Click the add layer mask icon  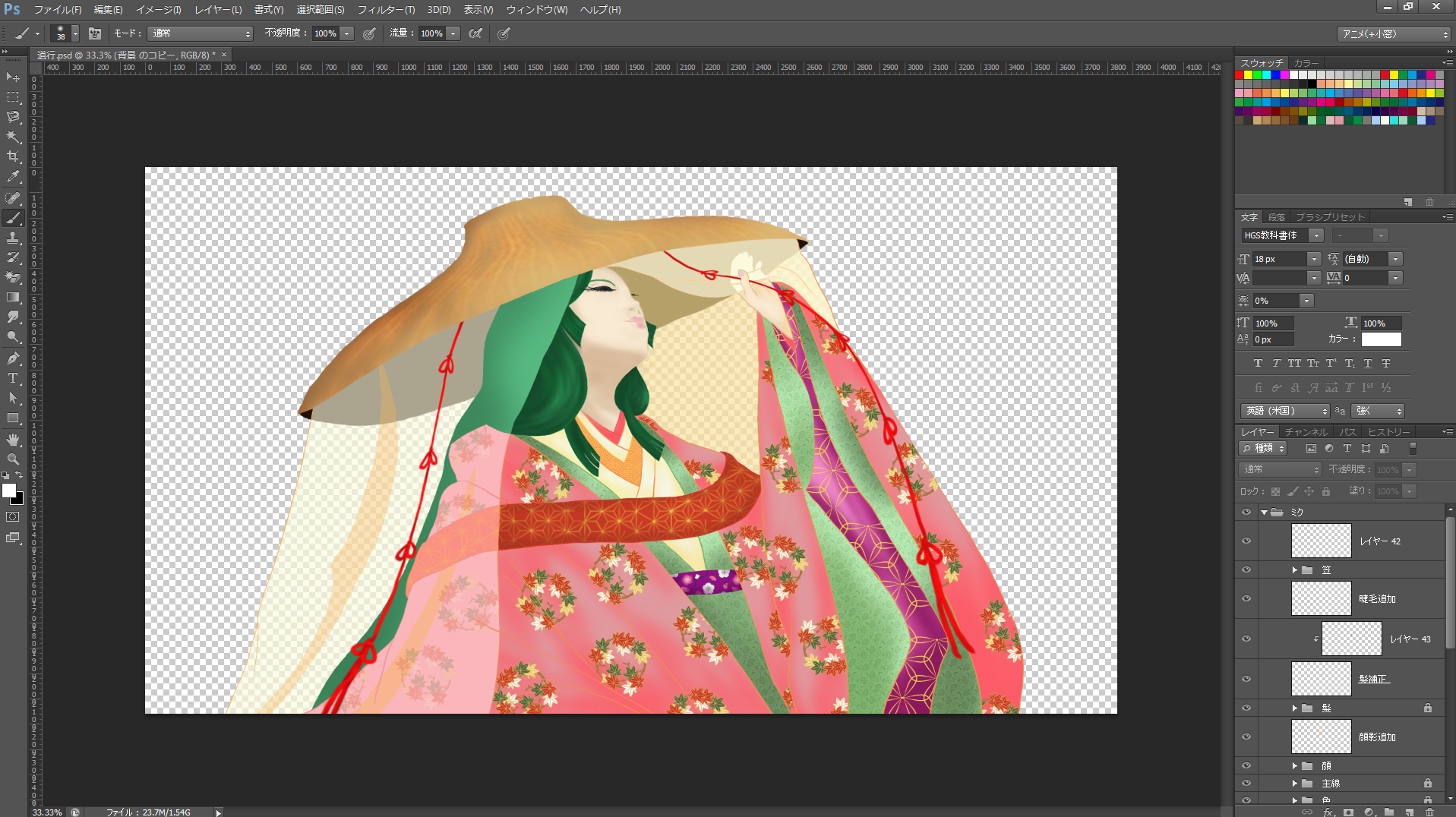point(1349,812)
